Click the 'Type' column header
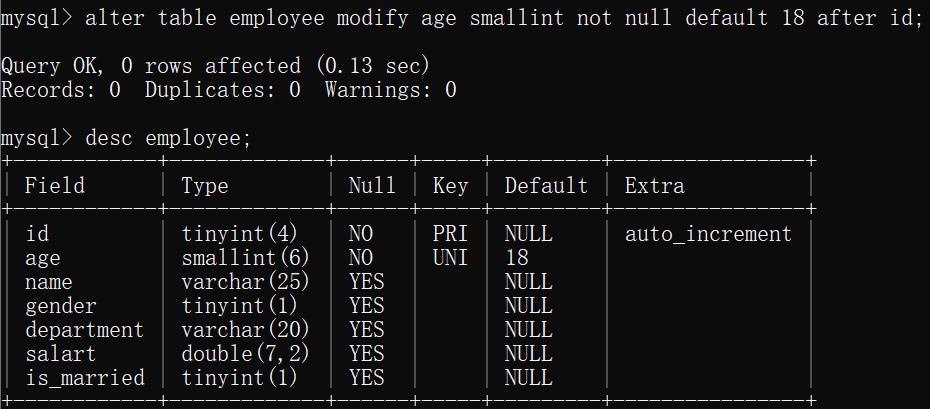 205,186
